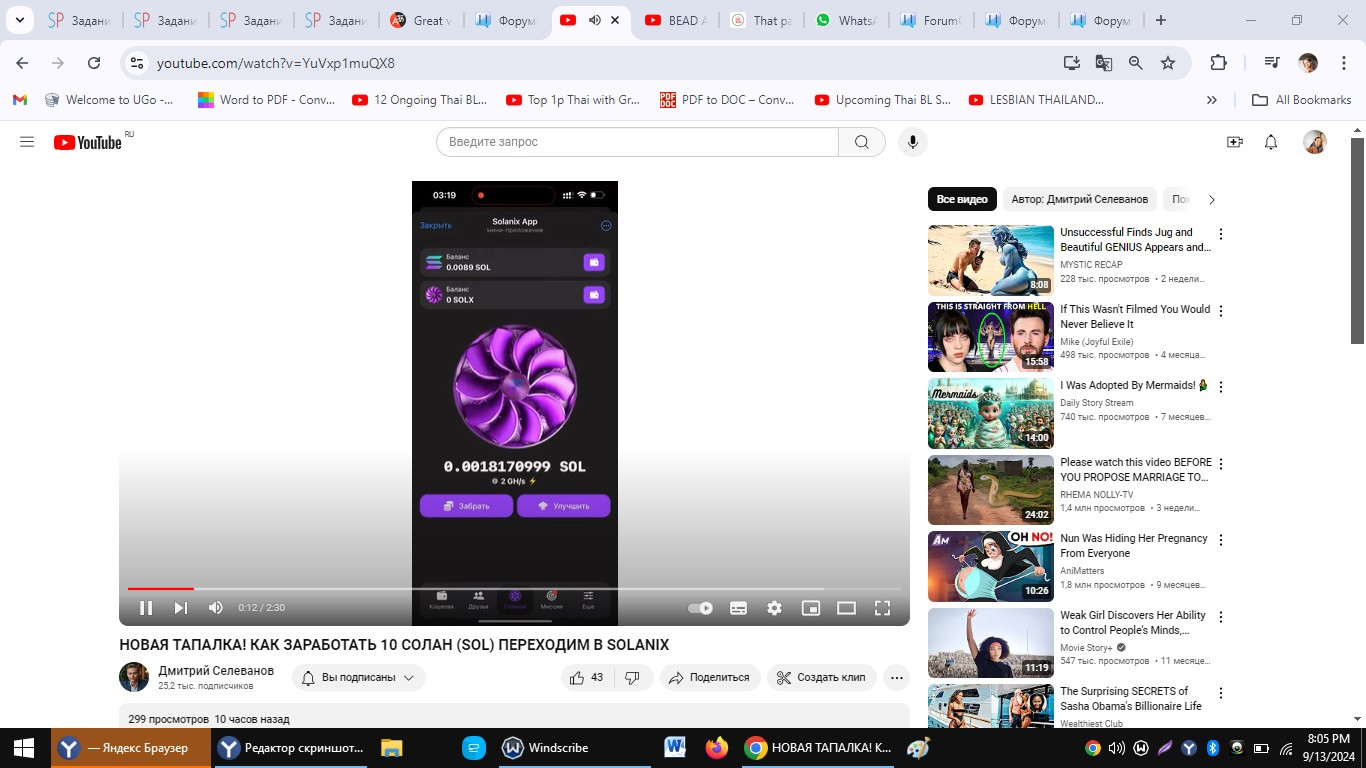The width and height of the screenshot is (1366, 768).
Task: Toggle the autoplay switch
Action: pyautogui.click(x=700, y=607)
